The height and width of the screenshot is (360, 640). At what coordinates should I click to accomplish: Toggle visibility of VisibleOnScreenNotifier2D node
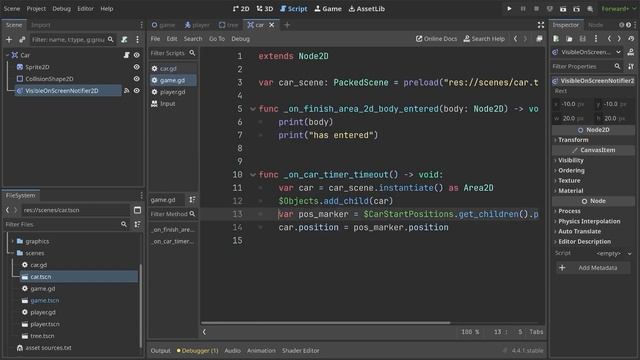(x=137, y=91)
